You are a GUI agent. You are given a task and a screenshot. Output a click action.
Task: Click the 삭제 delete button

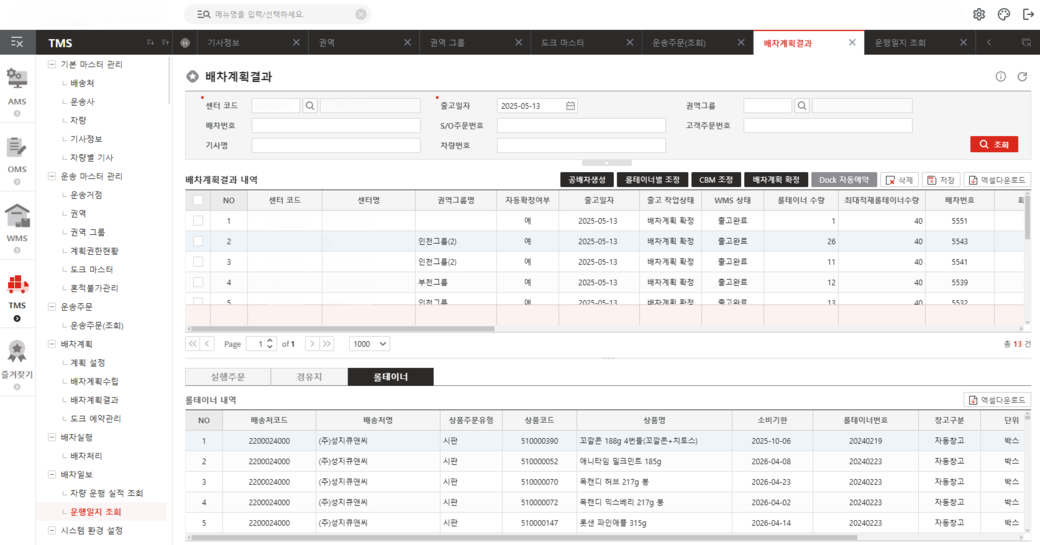[899, 180]
